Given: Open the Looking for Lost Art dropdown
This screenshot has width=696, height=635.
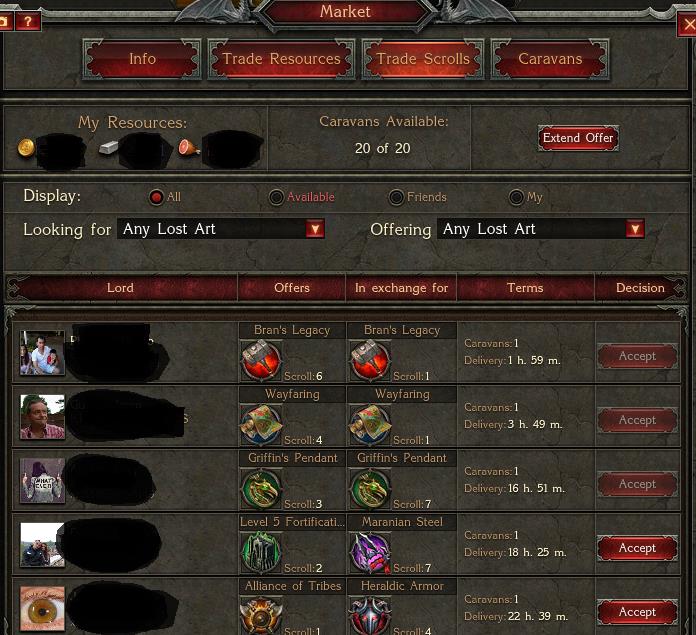Looking at the screenshot, I should point(221,229).
